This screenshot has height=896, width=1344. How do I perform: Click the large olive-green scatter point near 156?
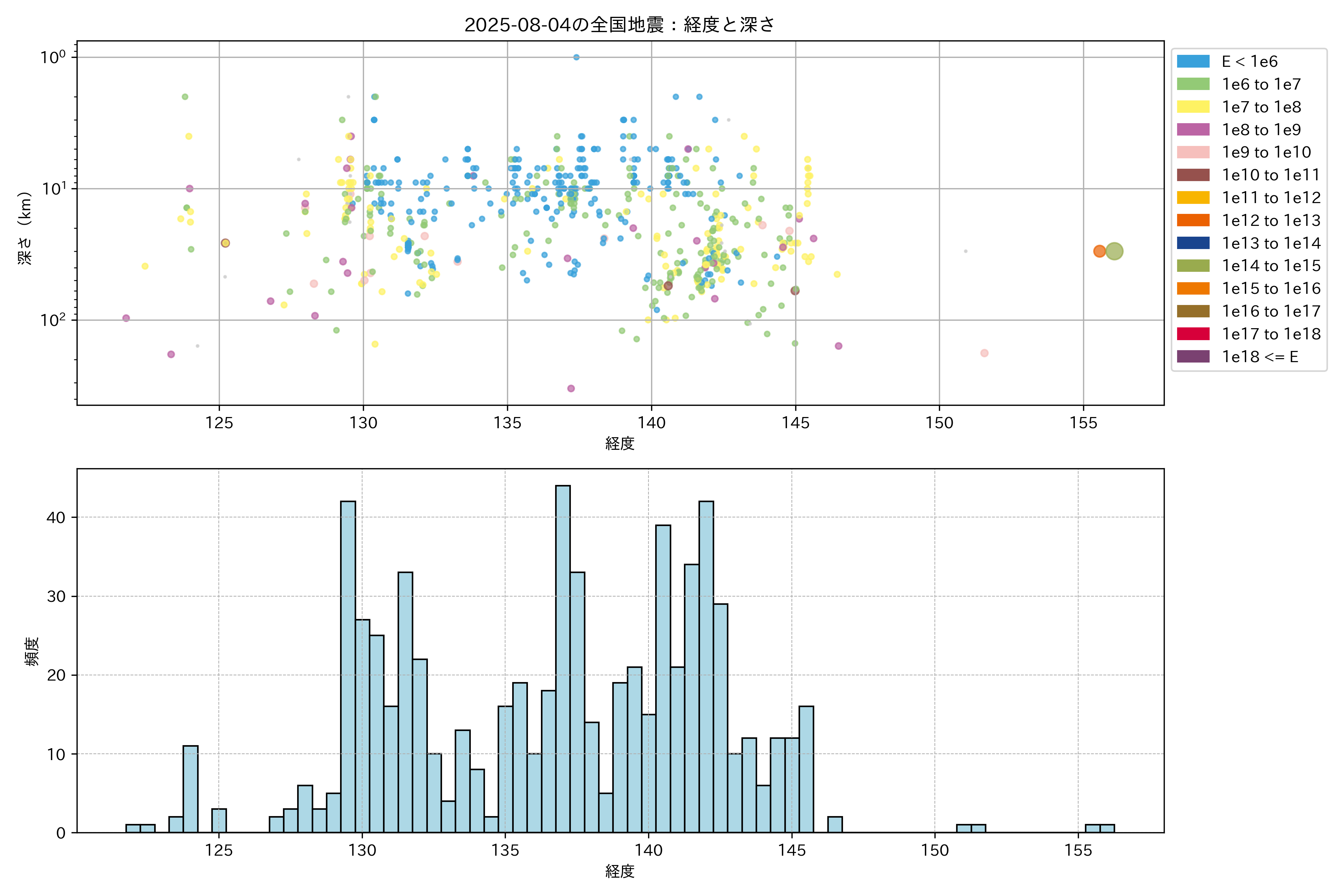coord(1114,251)
